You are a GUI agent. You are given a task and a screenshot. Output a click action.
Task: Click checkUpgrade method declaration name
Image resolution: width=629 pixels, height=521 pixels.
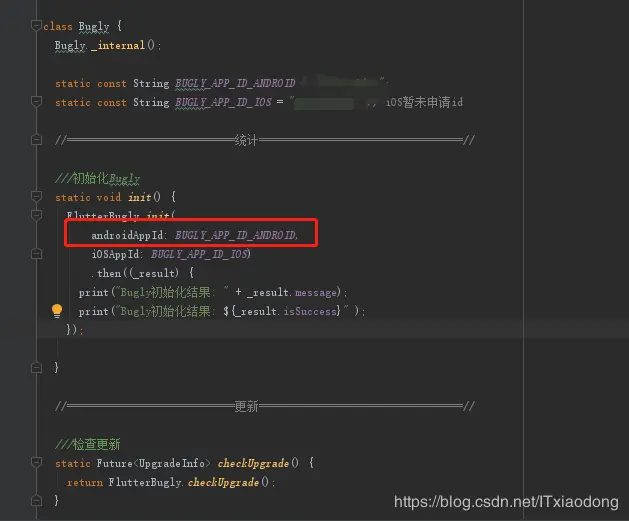pos(253,463)
